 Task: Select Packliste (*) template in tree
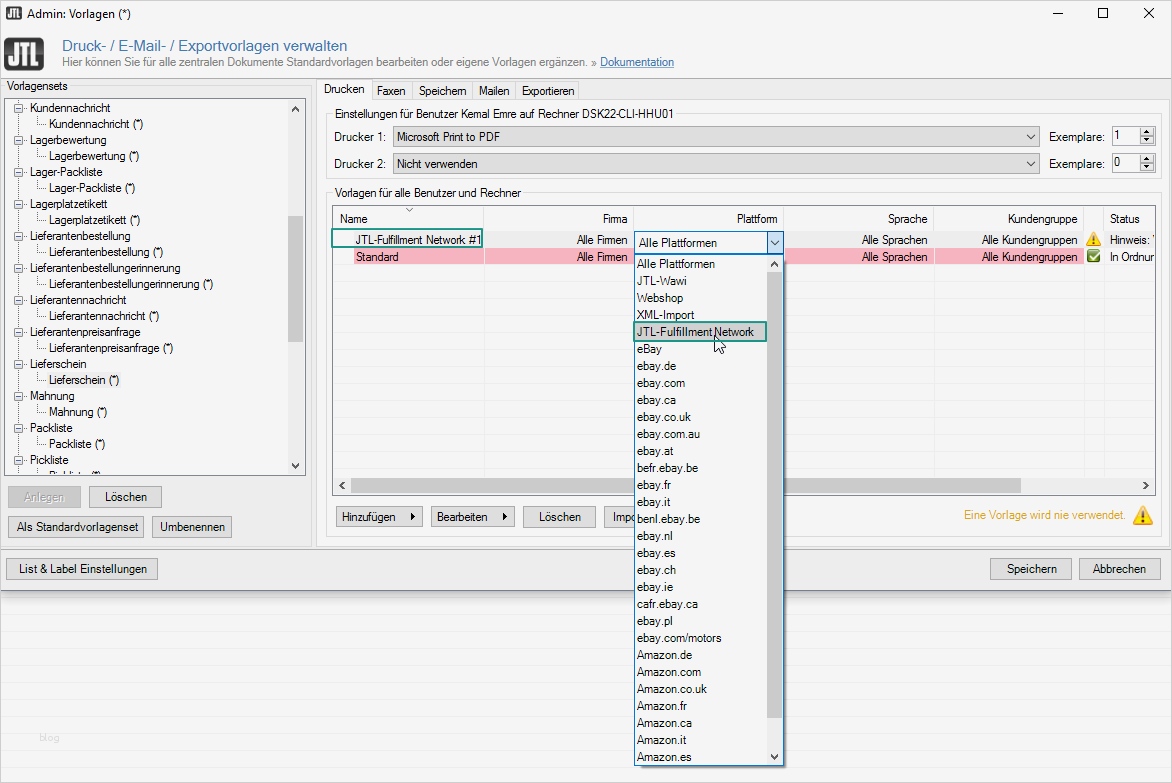pos(77,444)
